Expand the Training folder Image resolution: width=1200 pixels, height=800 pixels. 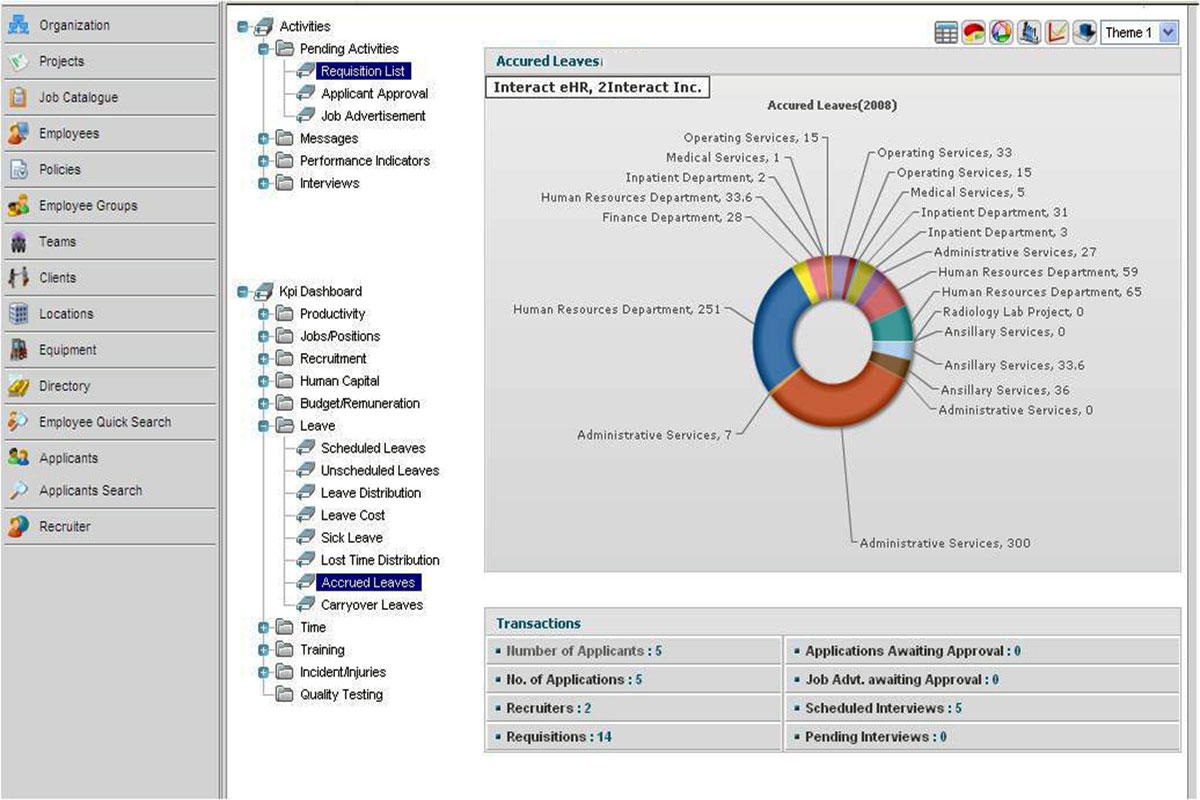click(264, 650)
